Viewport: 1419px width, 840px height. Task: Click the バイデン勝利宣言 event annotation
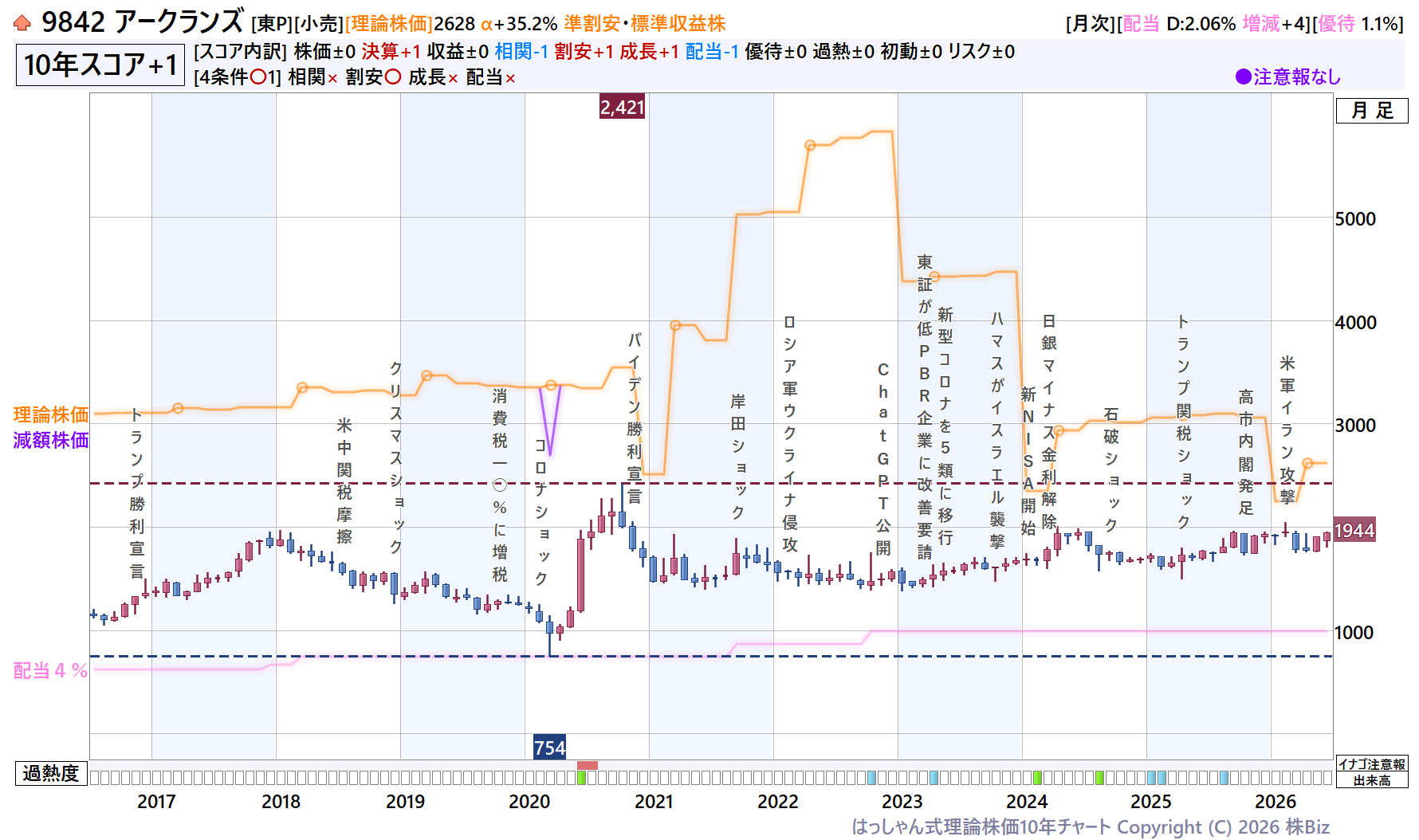click(x=635, y=418)
